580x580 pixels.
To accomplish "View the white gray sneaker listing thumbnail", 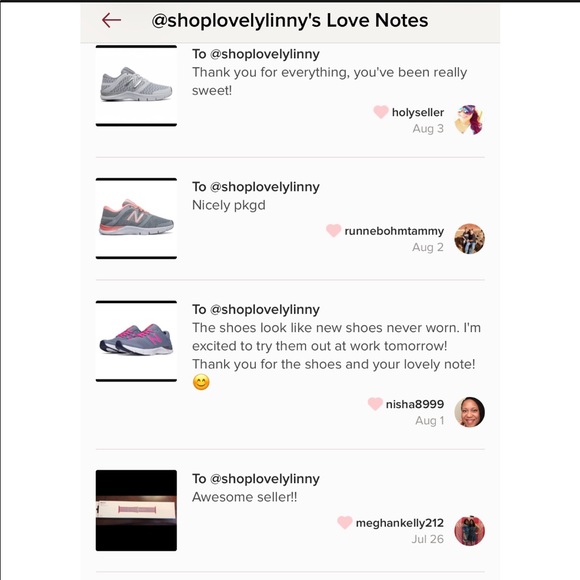I will 136,86.
